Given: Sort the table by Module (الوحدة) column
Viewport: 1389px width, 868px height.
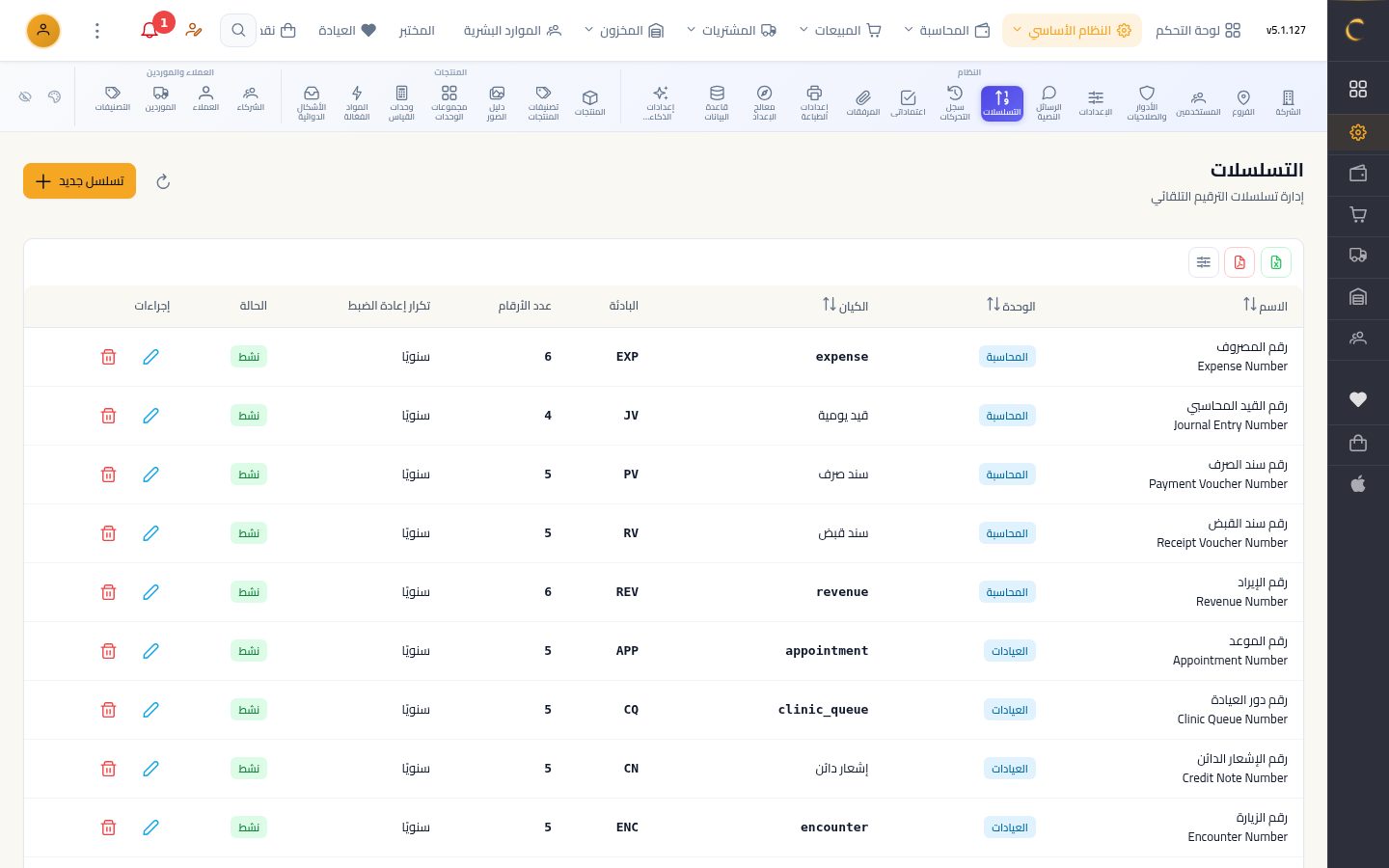Looking at the screenshot, I should tap(1010, 306).
